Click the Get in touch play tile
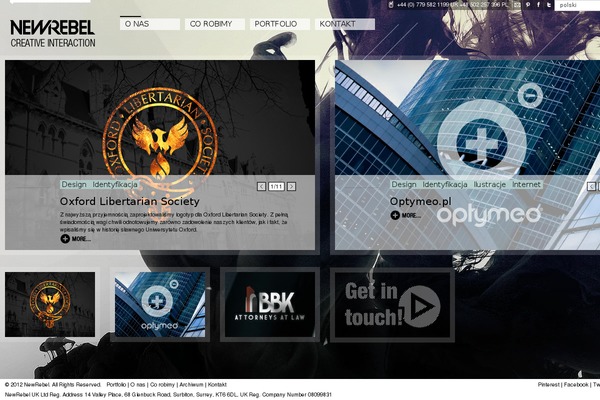The height and width of the screenshot is (400, 600). pos(393,304)
